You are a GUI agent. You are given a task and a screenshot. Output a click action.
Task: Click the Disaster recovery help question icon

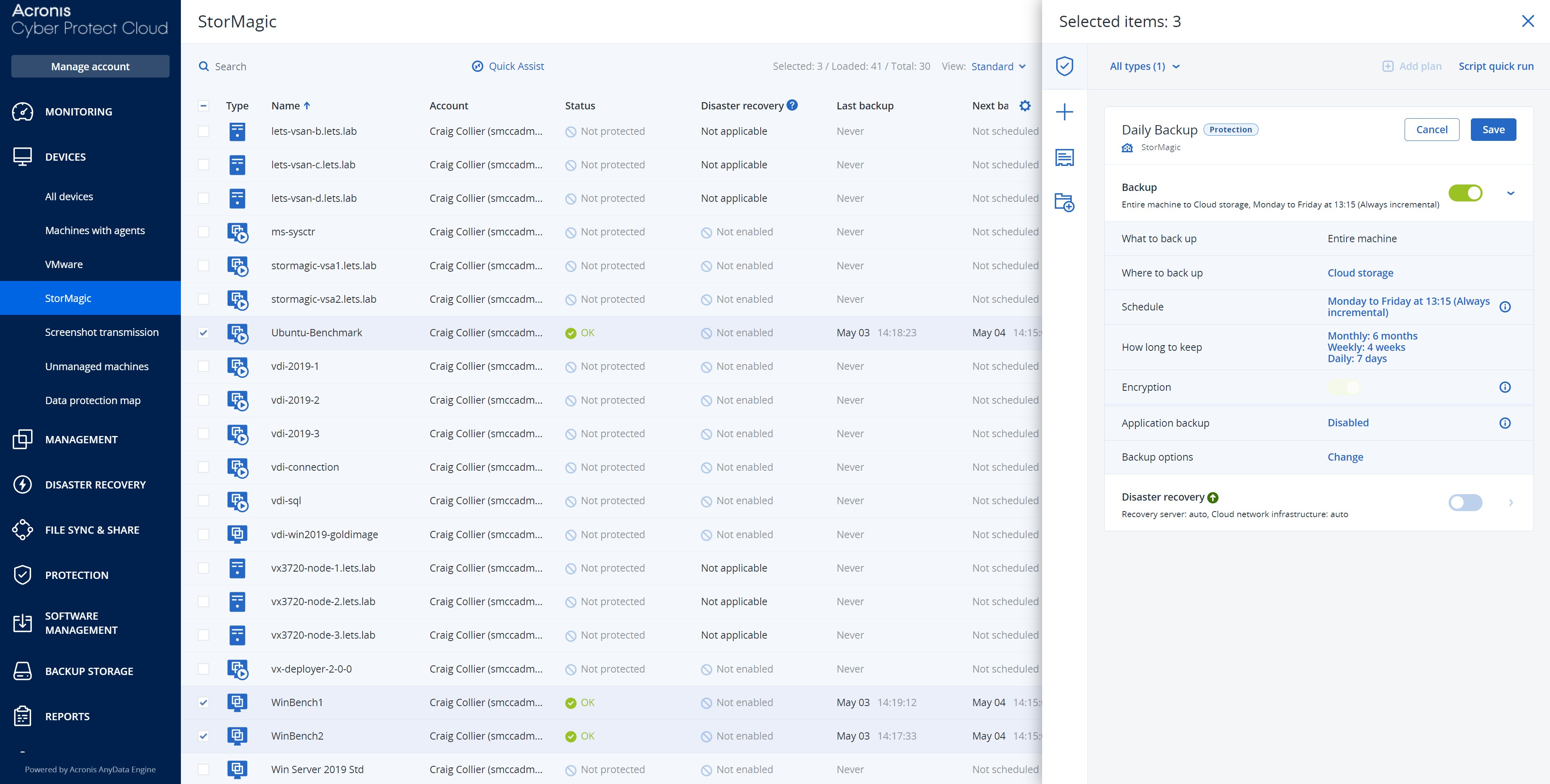[793, 105]
